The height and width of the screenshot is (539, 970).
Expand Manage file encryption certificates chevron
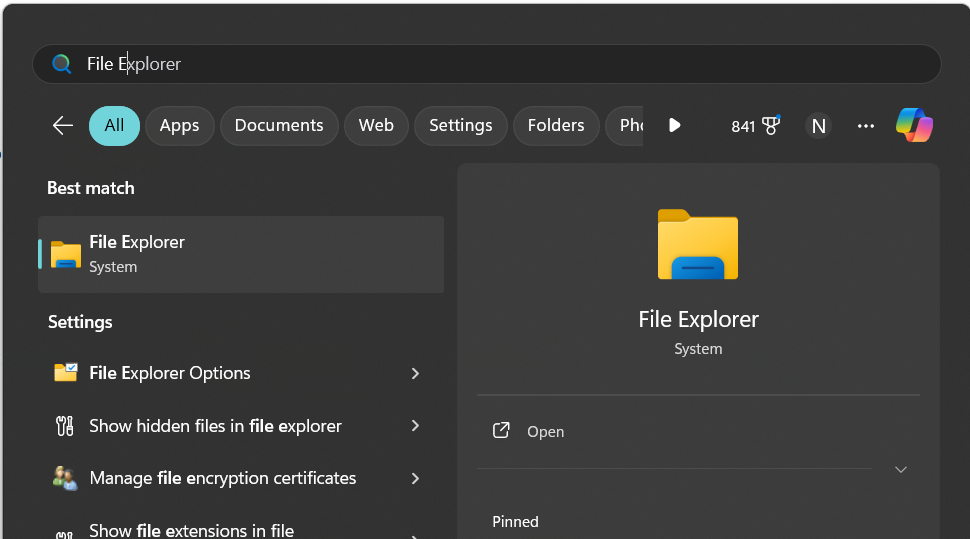[x=415, y=478]
